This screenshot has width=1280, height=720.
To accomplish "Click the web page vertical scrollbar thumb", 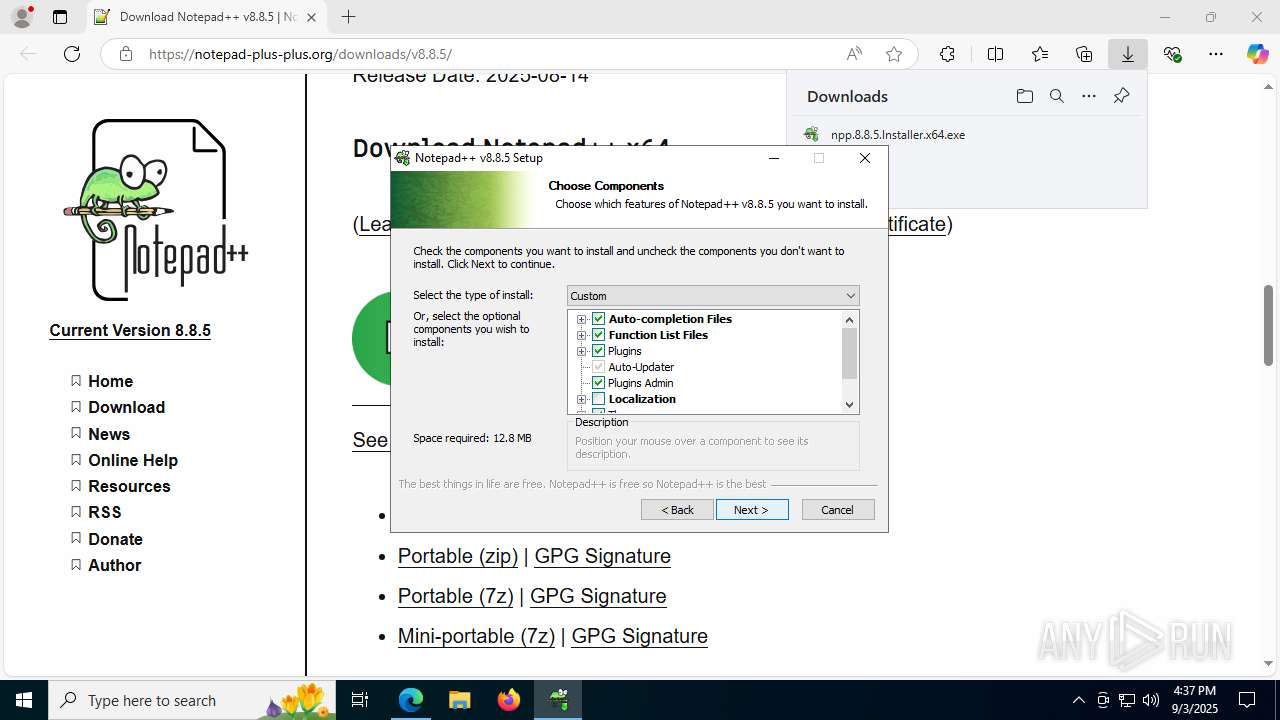I will coord(1269,327).
